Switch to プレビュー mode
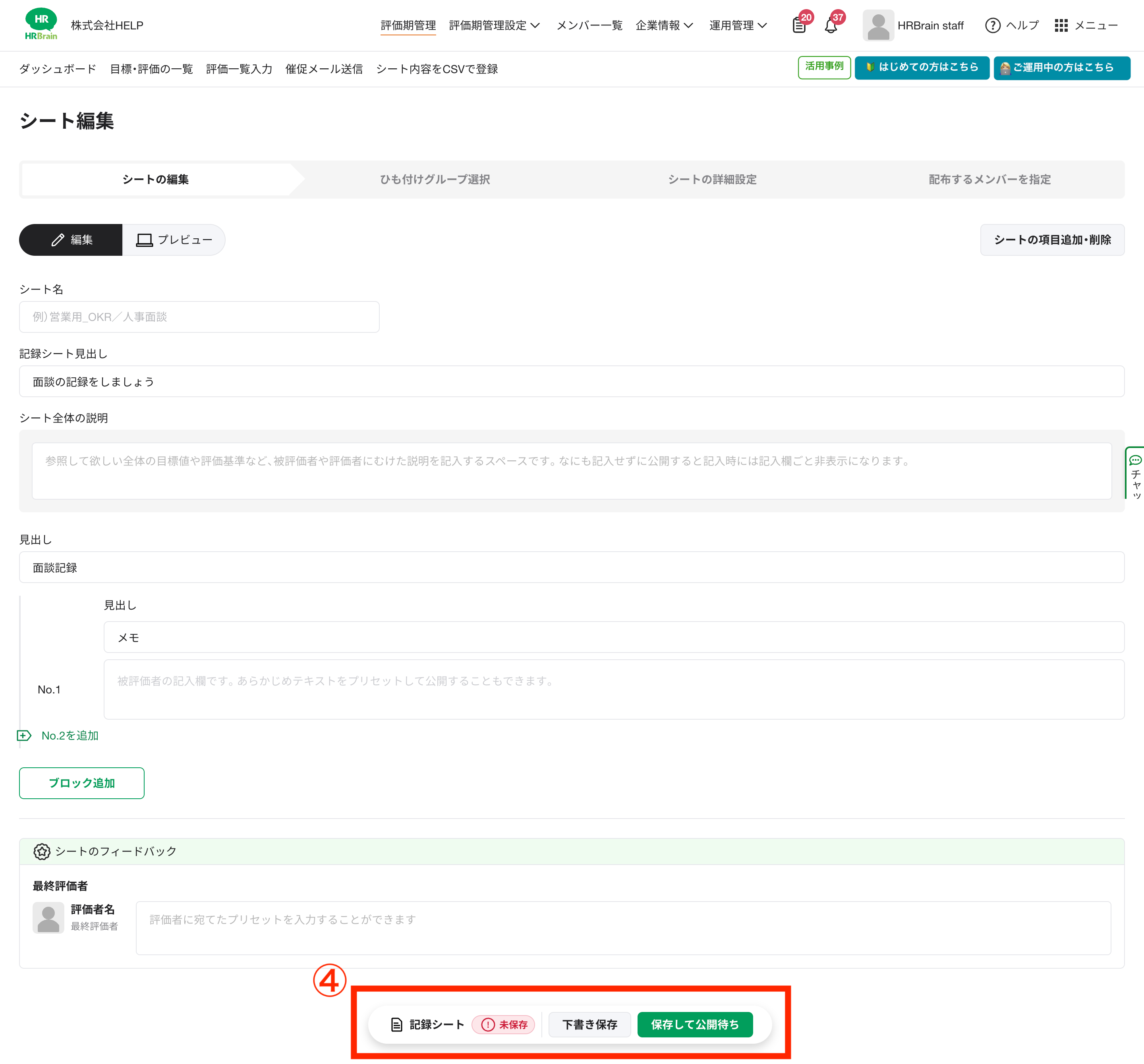The width and height of the screenshot is (1144, 1064). coord(173,239)
